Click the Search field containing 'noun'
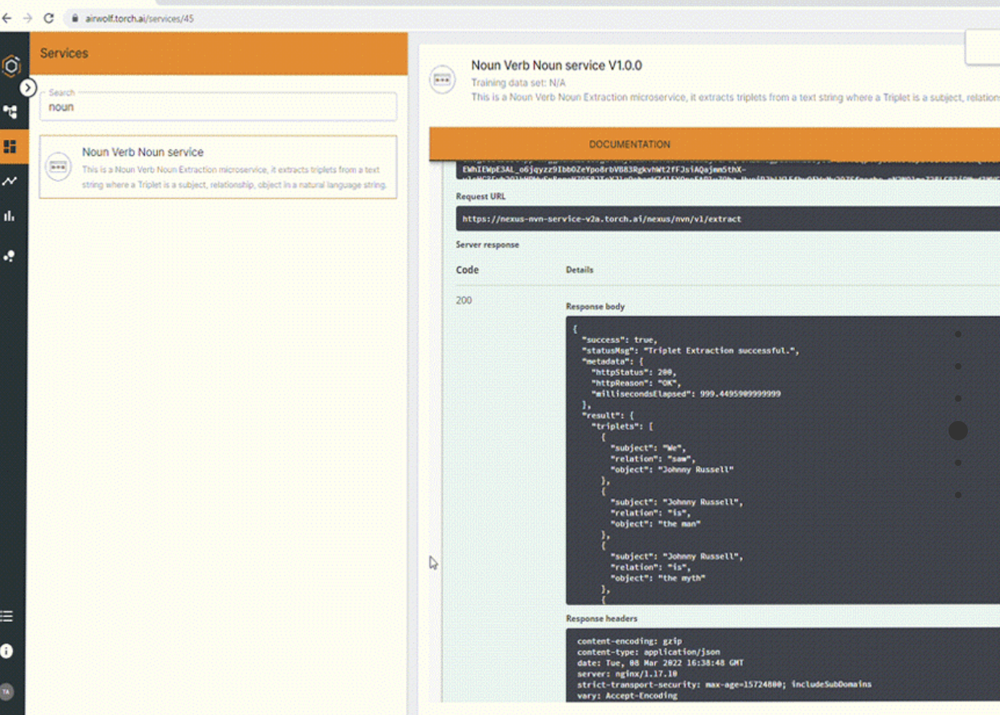This screenshot has height=715, width=1000. pos(218,105)
